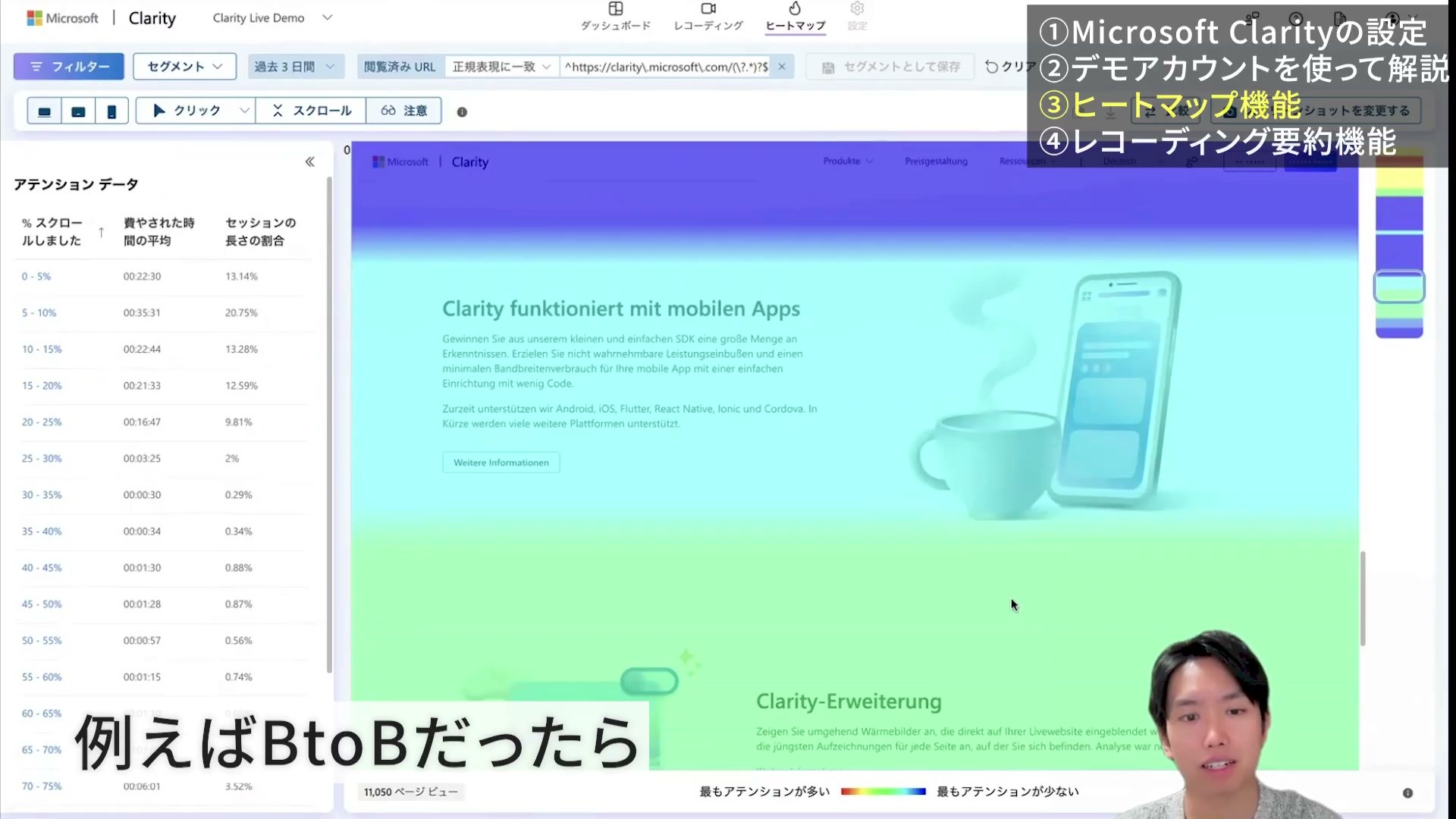Image resolution: width=1456 pixels, height=819 pixels.
Task: Select the mobile device view icon
Action: (x=111, y=111)
